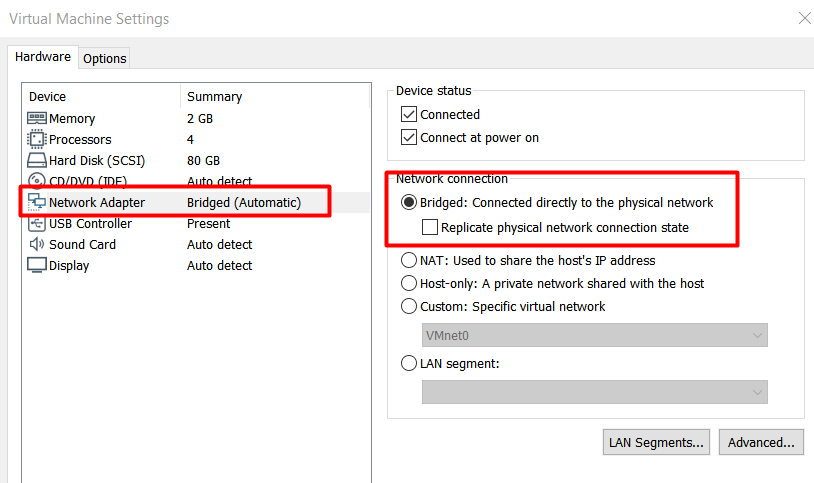The image size is (814, 483).
Task: Enable Replicate physical network connection state
Action: point(430,227)
